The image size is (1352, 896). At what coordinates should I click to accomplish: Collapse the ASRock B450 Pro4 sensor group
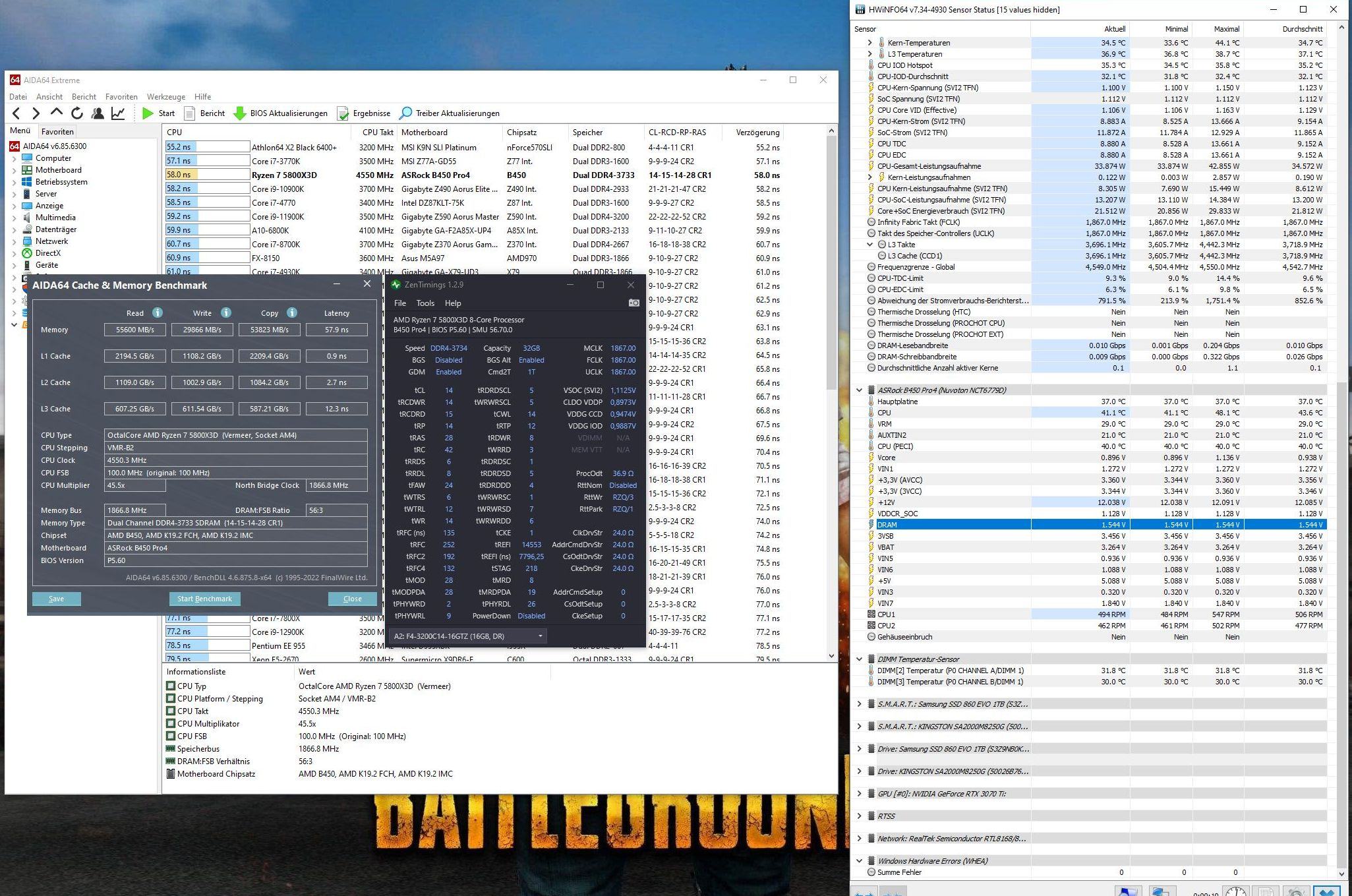click(859, 390)
